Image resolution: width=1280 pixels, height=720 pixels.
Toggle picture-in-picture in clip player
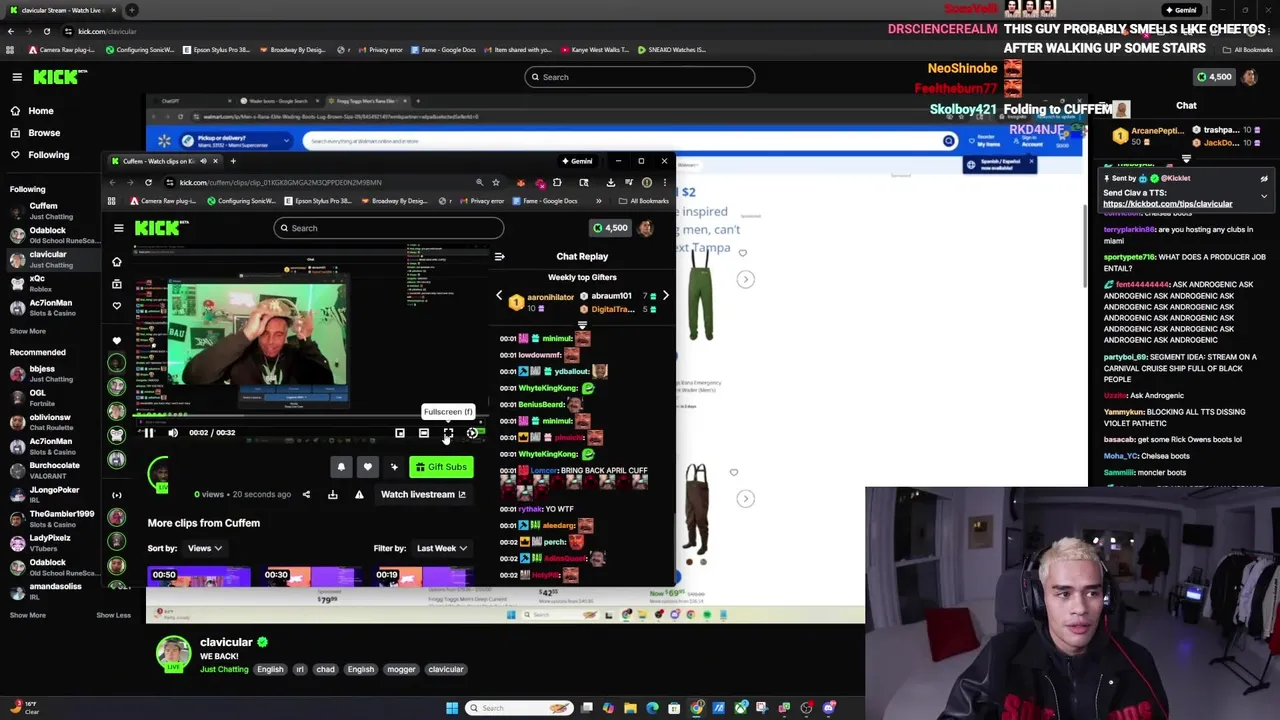pyautogui.click(x=400, y=433)
